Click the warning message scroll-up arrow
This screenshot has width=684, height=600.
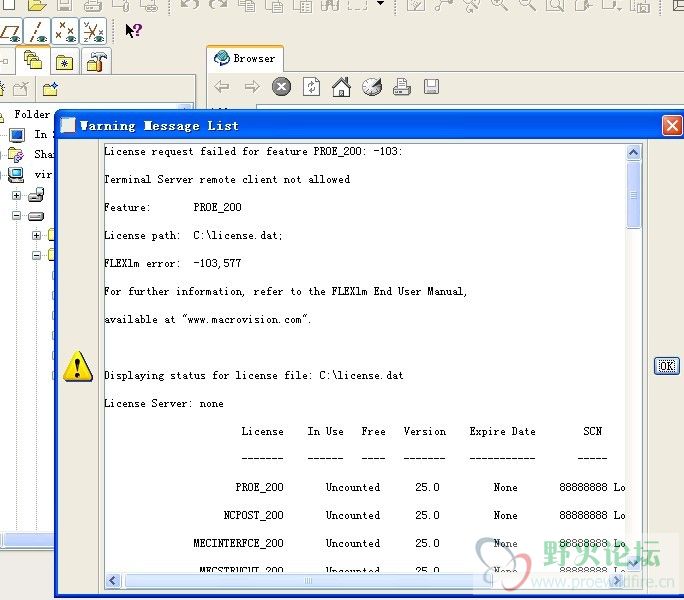[633, 152]
